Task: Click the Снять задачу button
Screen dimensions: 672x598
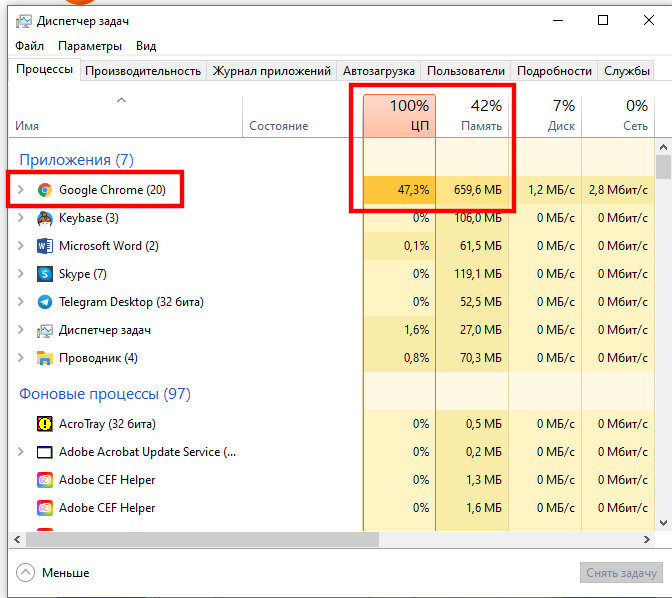Action: pyautogui.click(x=621, y=573)
